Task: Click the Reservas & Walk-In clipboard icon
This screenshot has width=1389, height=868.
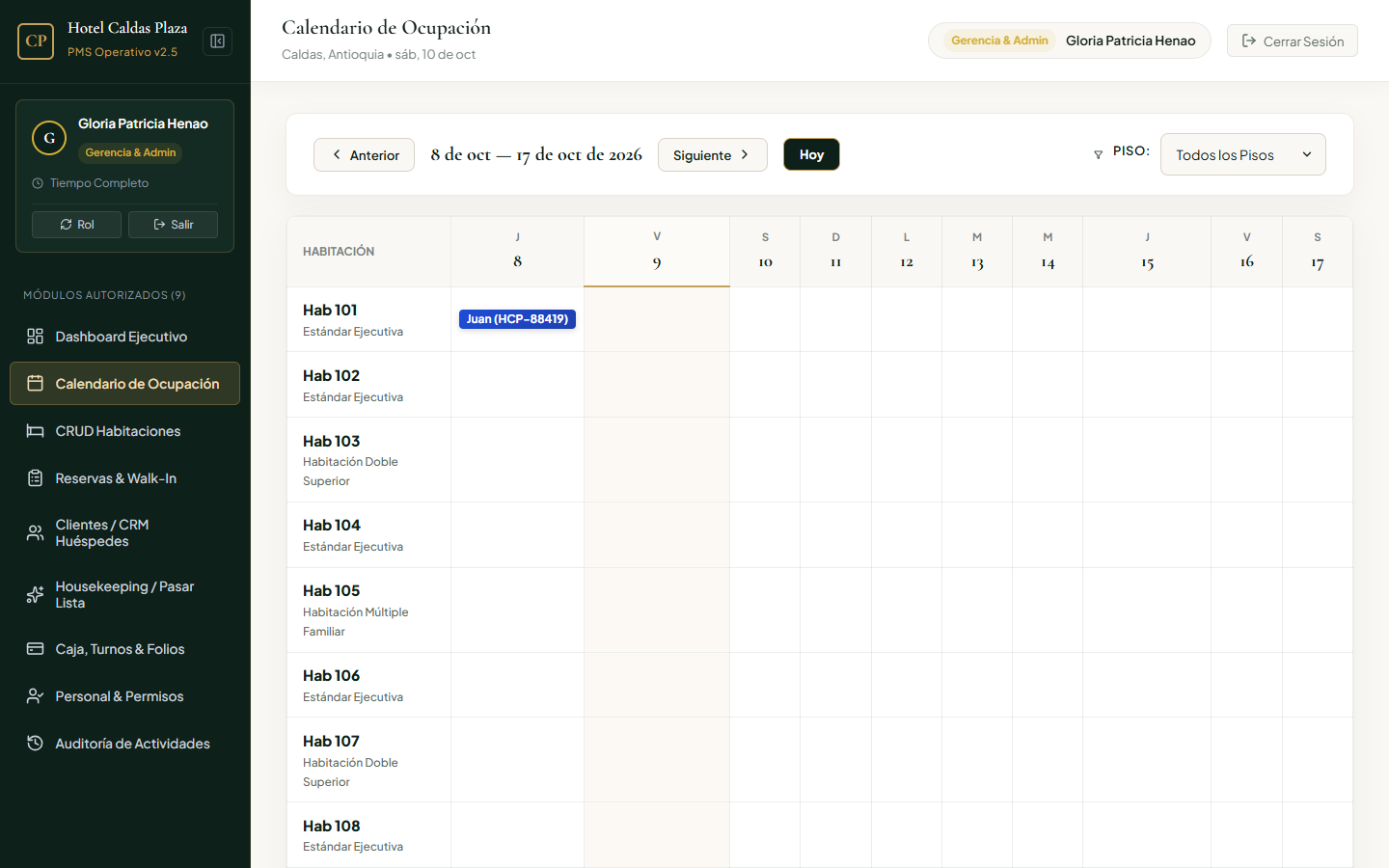Action: tap(36, 478)
